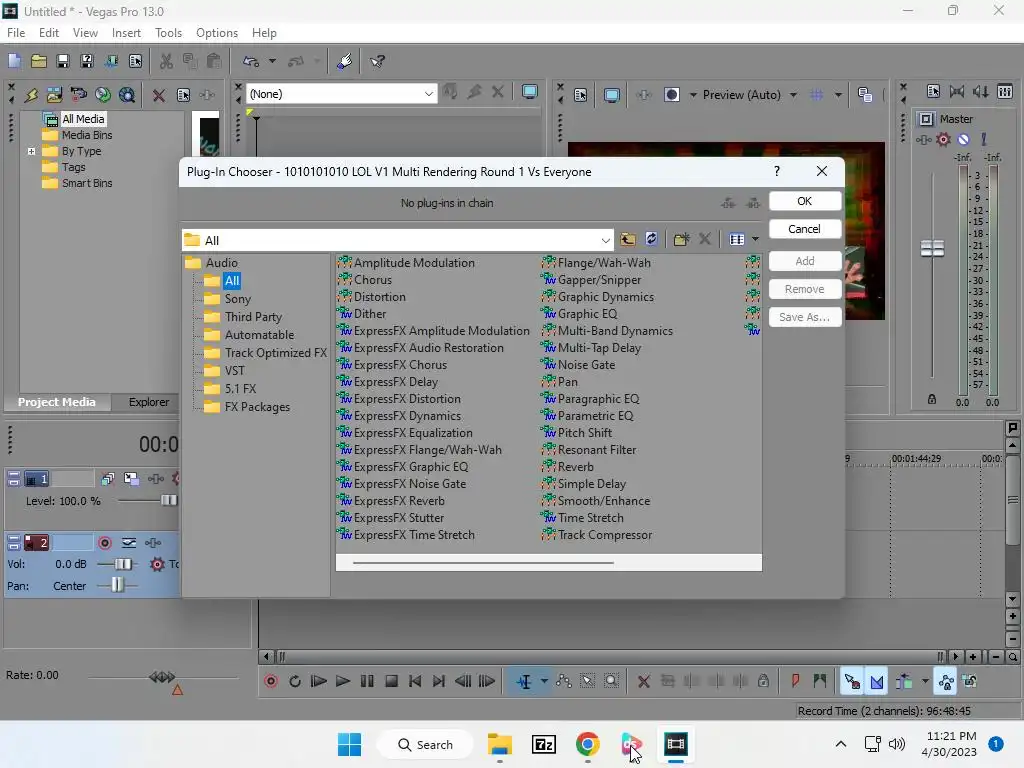
Task: Open the Tools menu
Action: [168, 33]
